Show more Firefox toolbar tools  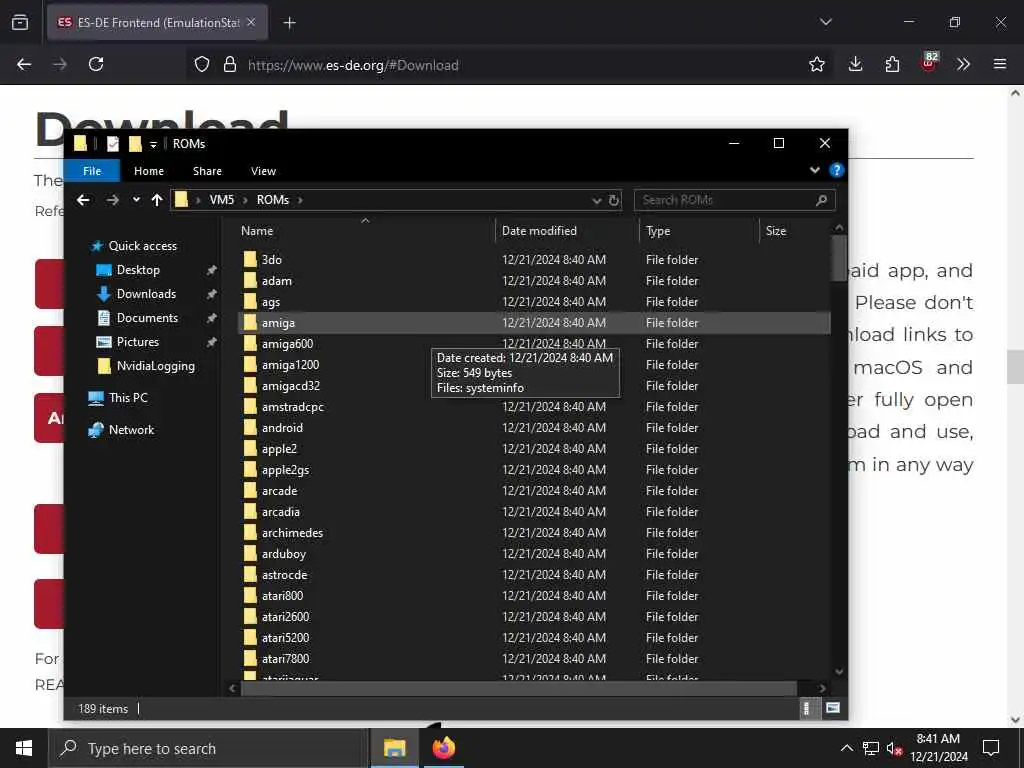(x=963, y=64)
